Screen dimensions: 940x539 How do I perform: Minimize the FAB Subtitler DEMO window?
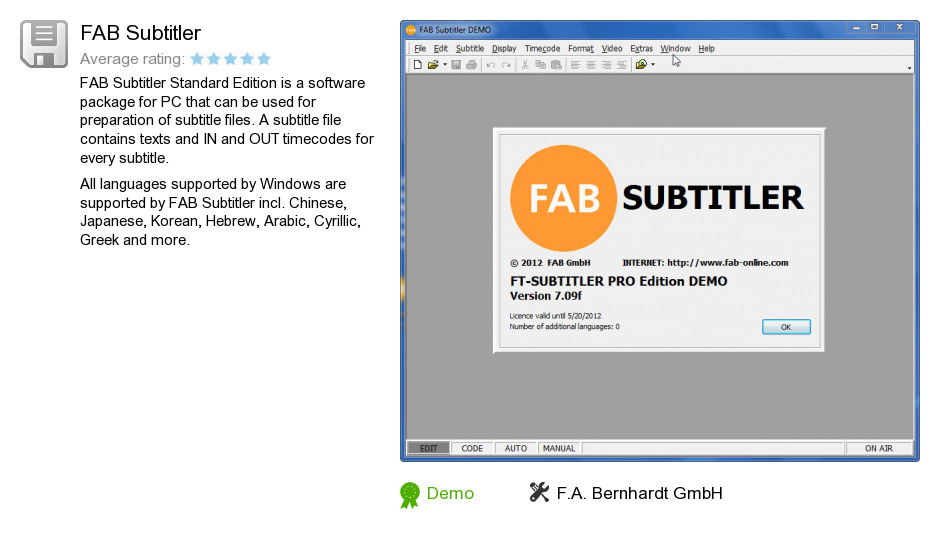pos(856,28)
